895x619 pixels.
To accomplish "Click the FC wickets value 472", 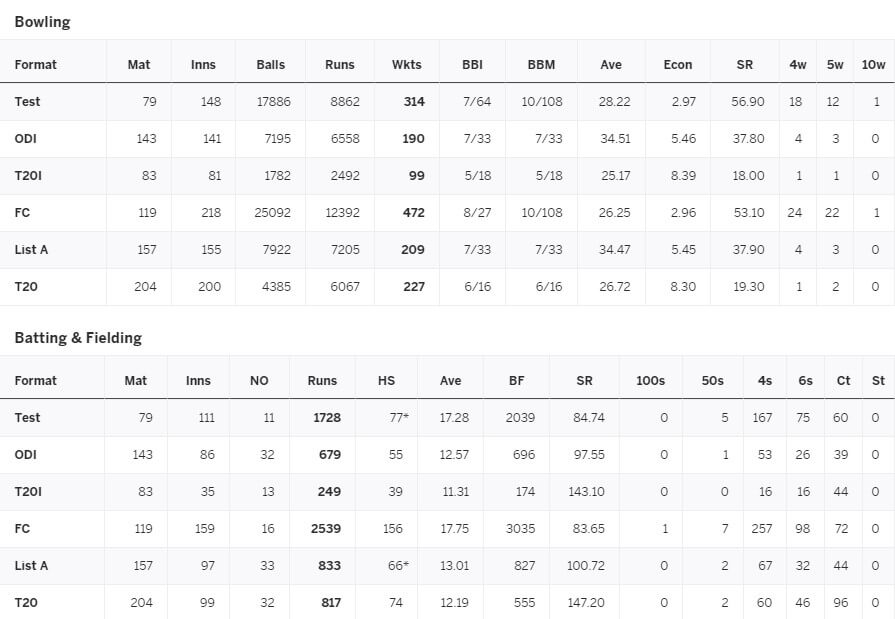I will click(413, 212).
